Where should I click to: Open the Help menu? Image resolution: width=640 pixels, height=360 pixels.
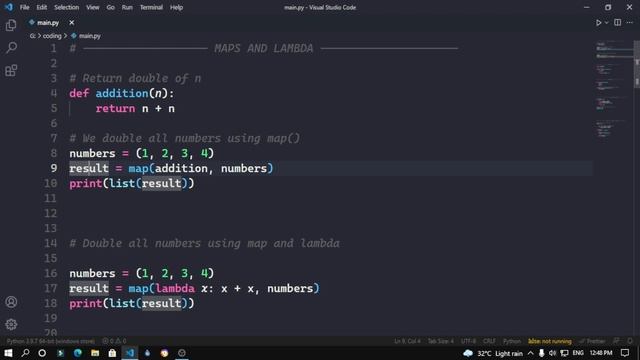coord(176,7)
